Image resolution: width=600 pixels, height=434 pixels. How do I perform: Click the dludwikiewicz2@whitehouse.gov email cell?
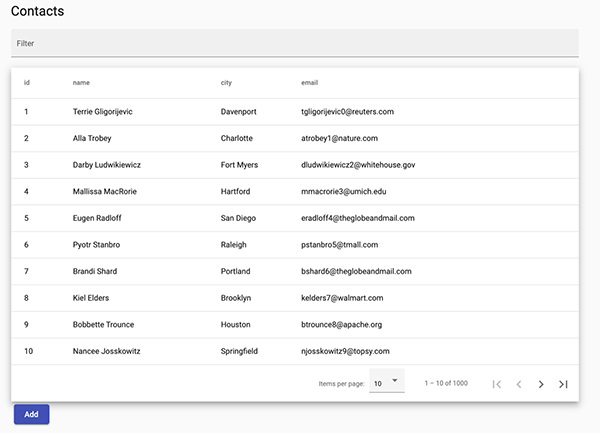[358, 165]
